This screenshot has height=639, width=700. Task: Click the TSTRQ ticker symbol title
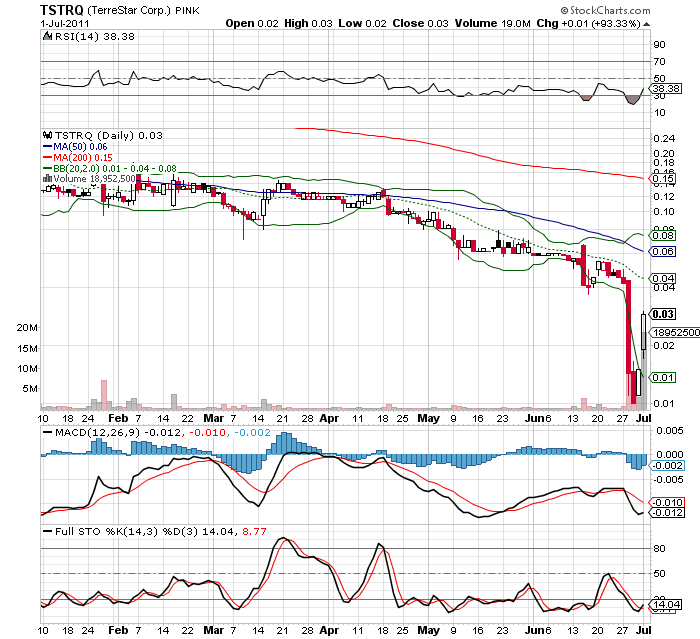pos(62,9)
